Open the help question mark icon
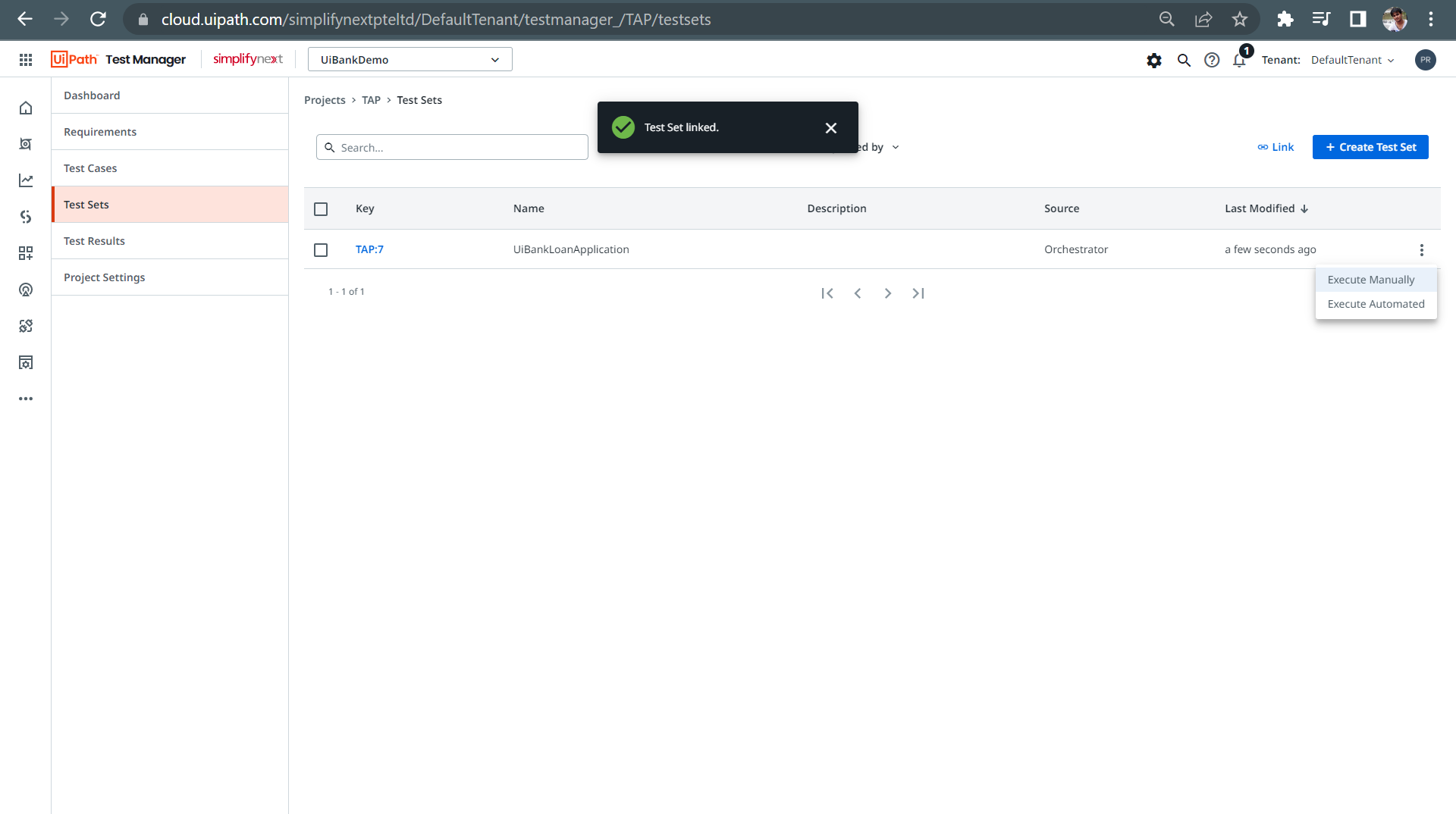This screenshot has height=814, width=1456. coord(1212,60)
